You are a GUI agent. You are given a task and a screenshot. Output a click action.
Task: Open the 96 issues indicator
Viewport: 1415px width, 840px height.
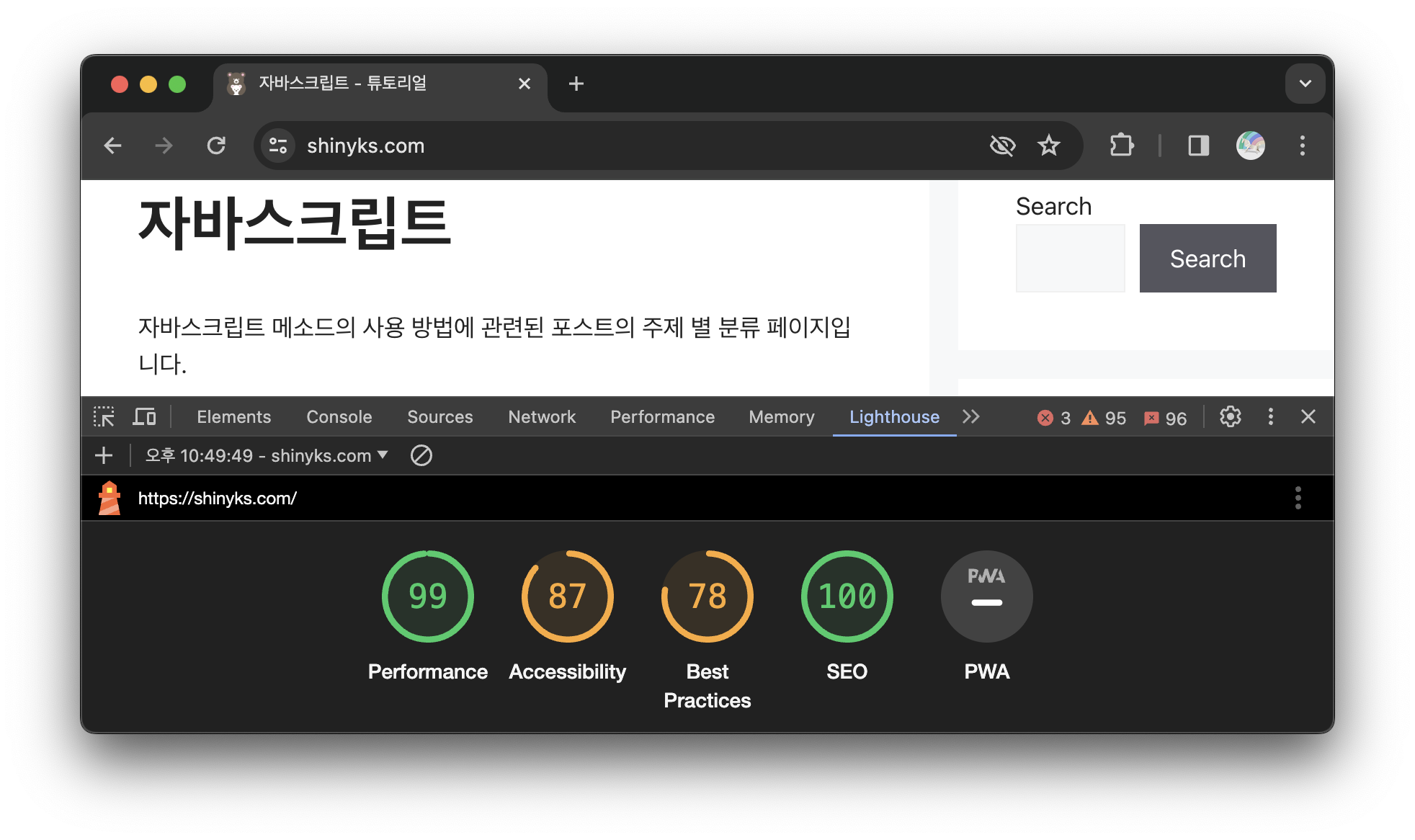point(1165,418)
